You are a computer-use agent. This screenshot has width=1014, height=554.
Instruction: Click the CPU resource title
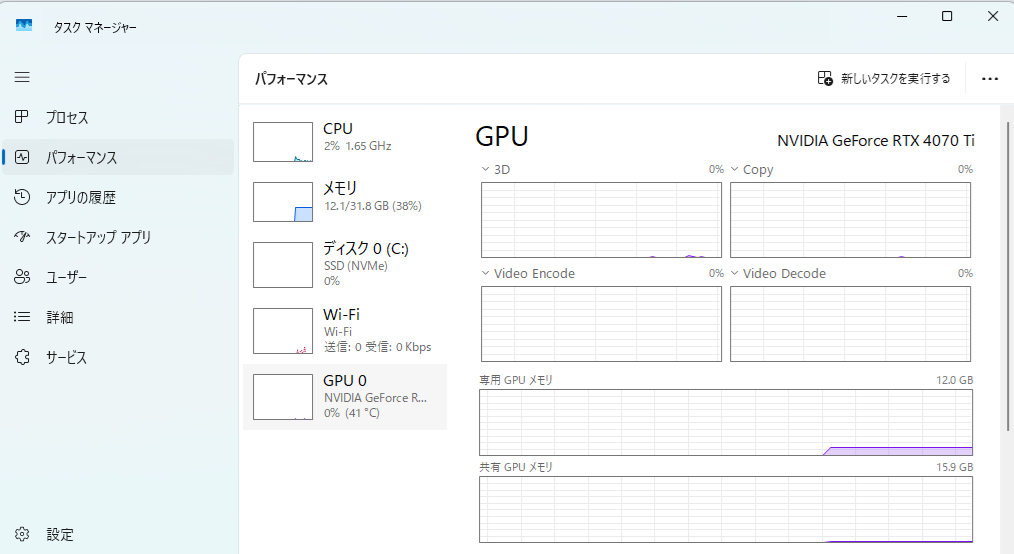(x=338, y=129)
